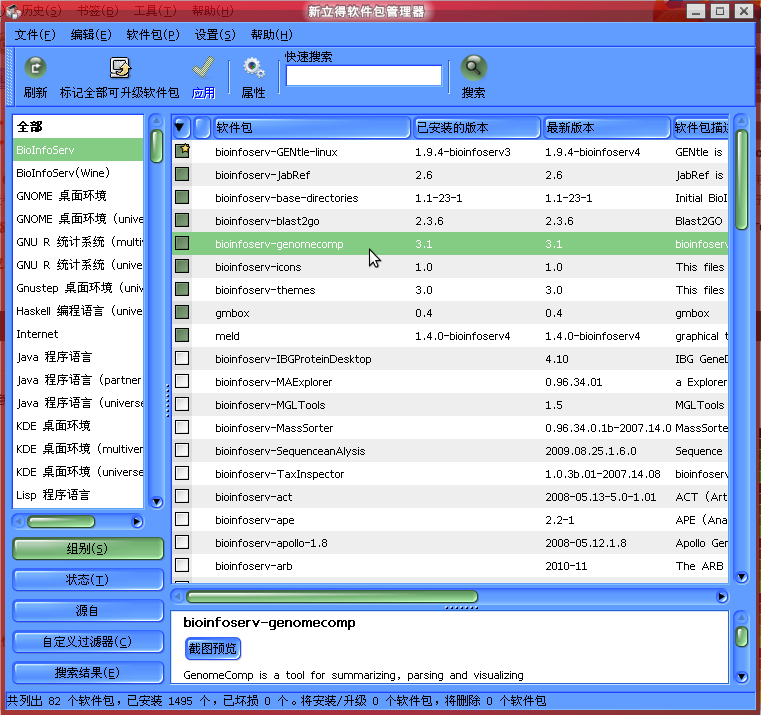Click status icon of bioinfoserv-GENtle-linux
Image resolution: width=761 pixels, height=715 pixels.
(x=182, y=151)
